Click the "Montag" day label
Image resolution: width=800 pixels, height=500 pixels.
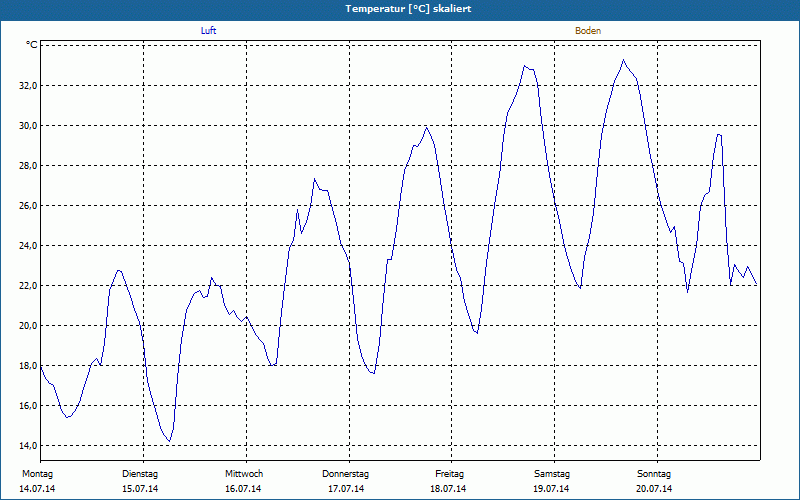[x=37, y=474]
